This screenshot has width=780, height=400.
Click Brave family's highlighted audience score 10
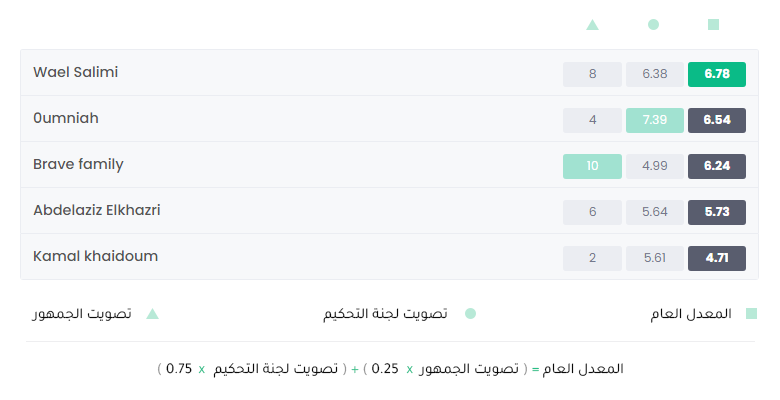click(592, 166)
